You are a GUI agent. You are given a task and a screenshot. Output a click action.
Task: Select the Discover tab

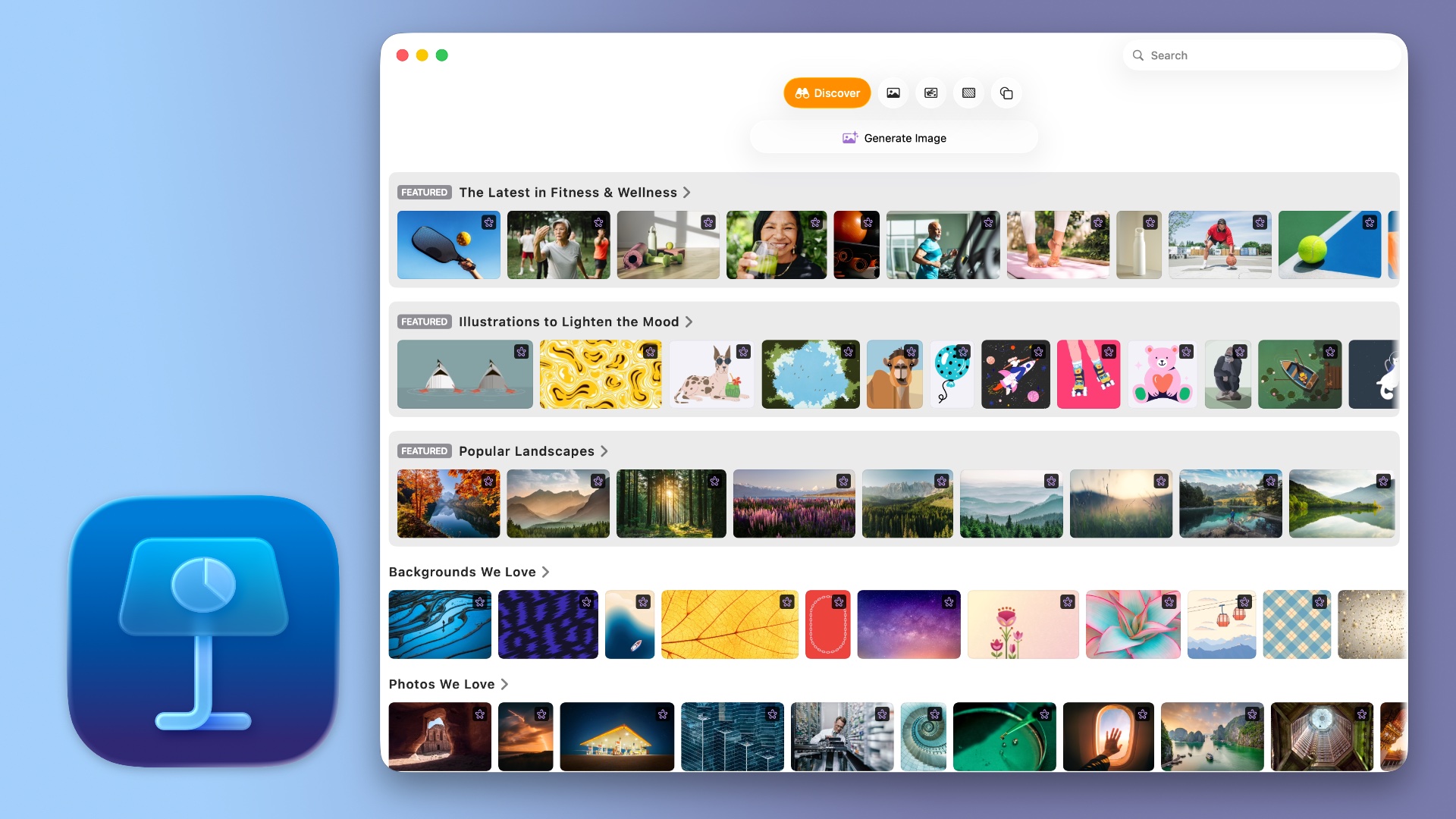[x=827, y=93]
